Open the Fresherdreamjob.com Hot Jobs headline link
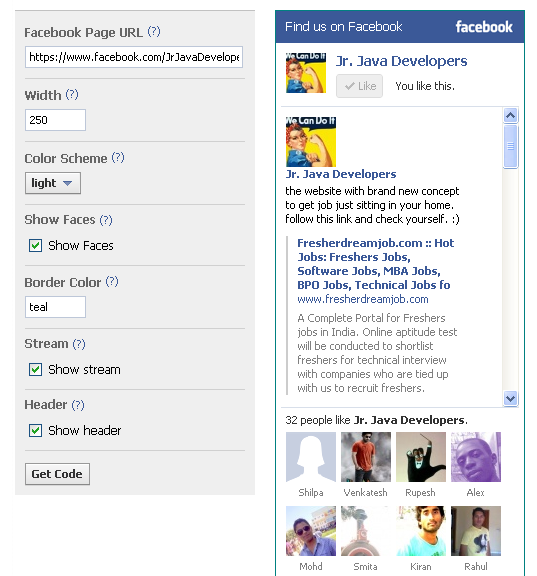Image resolution: width=537 pixels, height=576 pixels. click(x=376, y=264)
